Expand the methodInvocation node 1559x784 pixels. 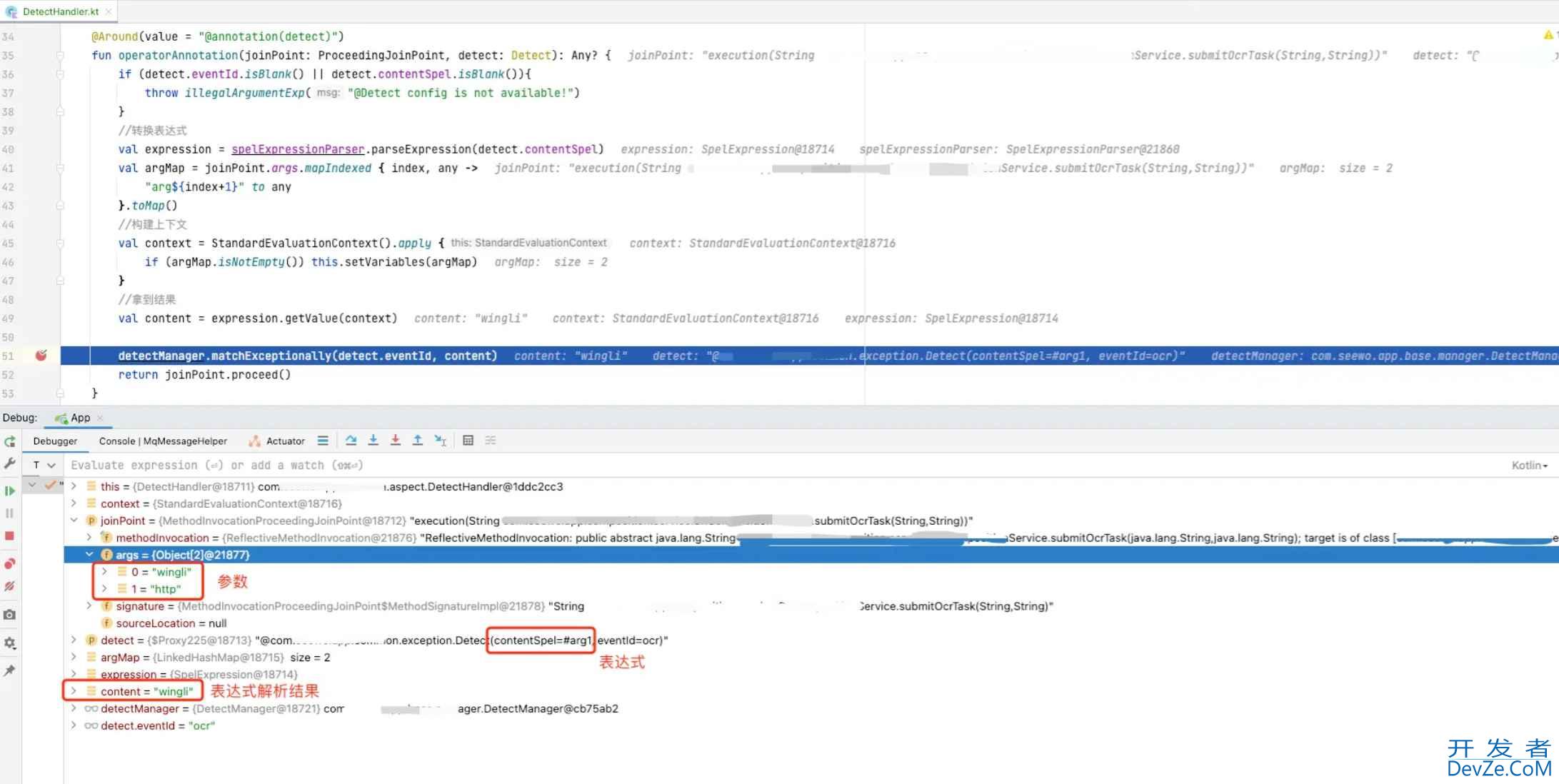(x=89, y=538)
